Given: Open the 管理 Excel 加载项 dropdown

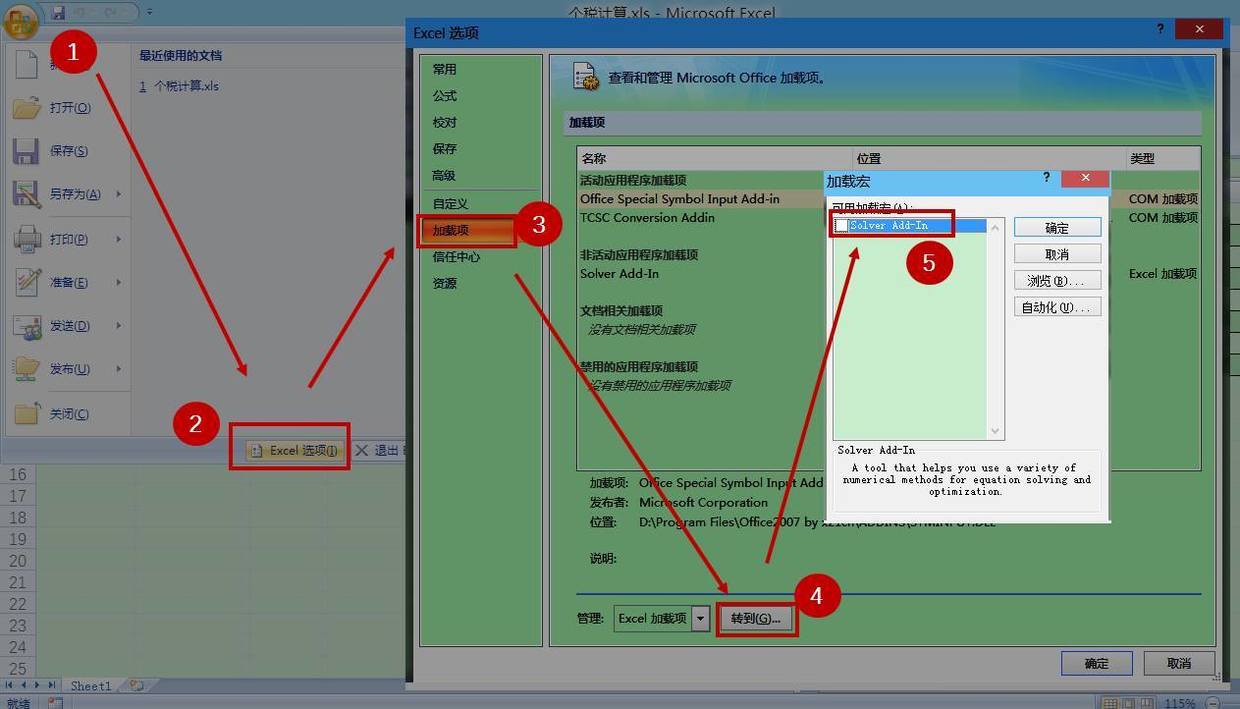Looking at the screenshot, I should pos(700,619).
